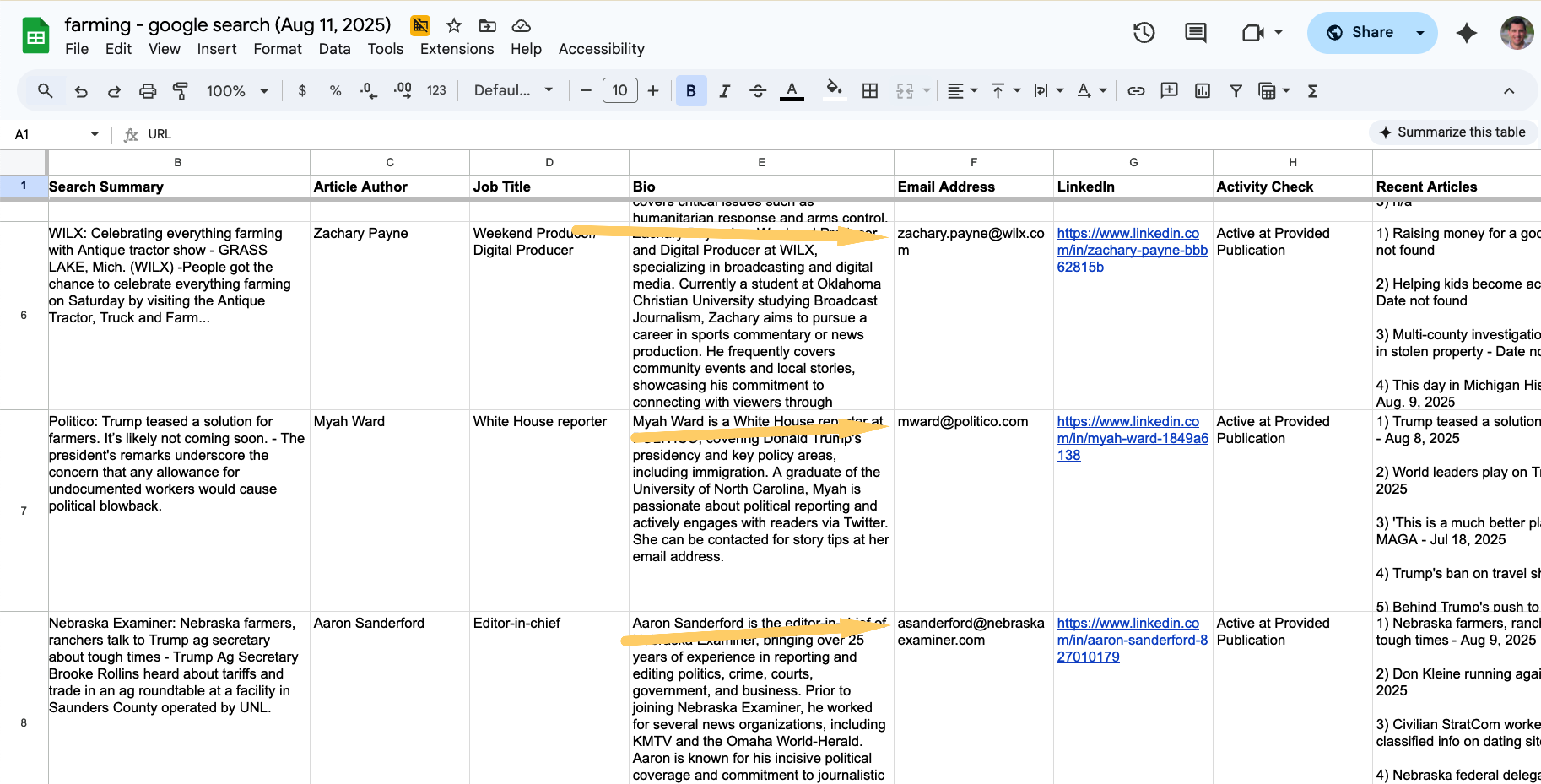1541x784 pixels.
Task: Open the comments panel icon
Action: [1195, 33]
